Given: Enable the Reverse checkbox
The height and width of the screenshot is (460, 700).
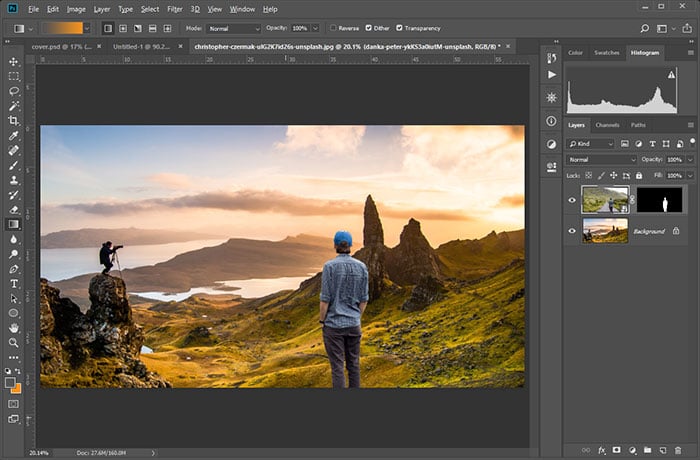Looking at the screenshot, I should (333, 28).
